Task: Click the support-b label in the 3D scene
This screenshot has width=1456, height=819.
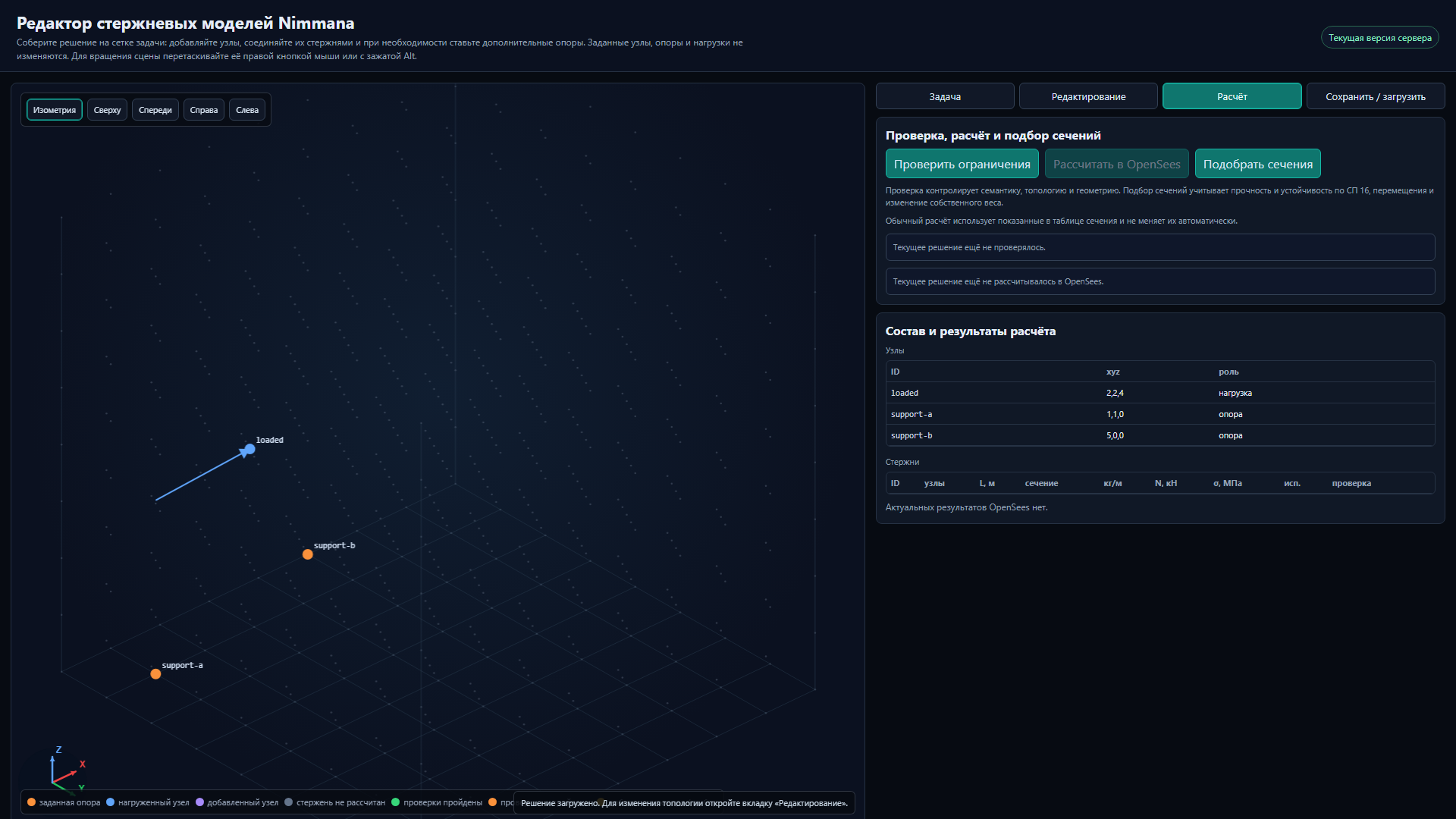Action: coord(334,545)
